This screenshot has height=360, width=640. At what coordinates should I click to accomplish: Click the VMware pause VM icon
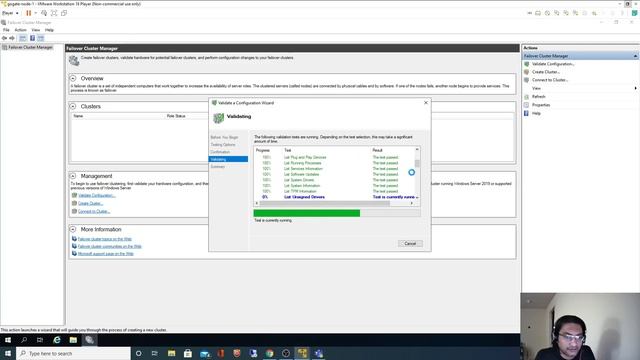coord(29,13)
